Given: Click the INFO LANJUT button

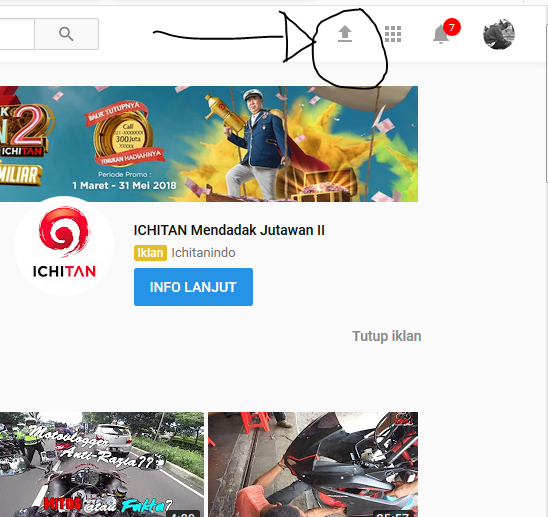Looking at the screenshot, I should pyautogui.click(x=193, y=287).
